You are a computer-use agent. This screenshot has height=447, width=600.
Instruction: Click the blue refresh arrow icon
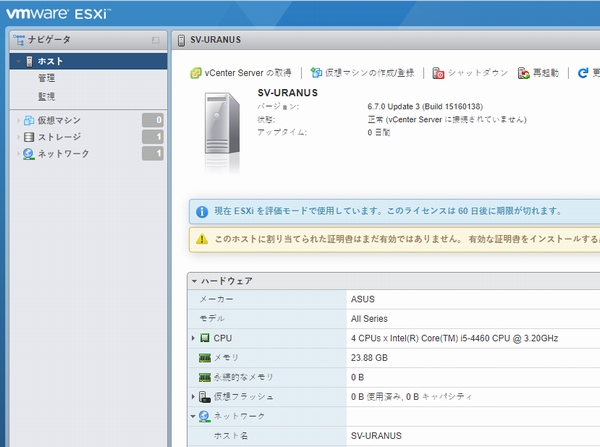pos(583,73)
